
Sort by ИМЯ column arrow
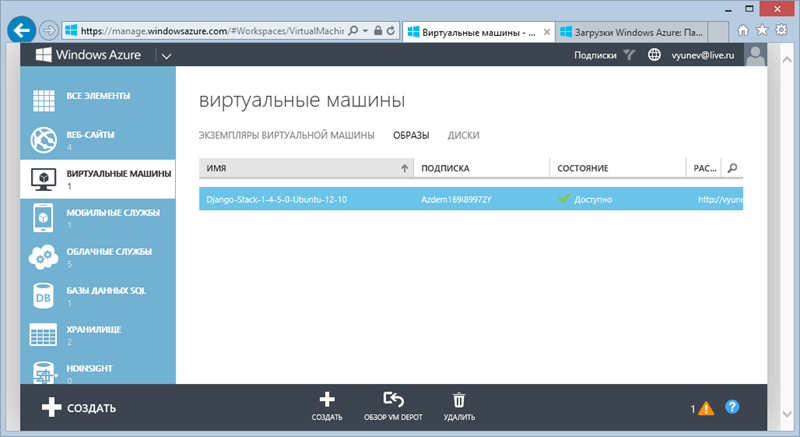pyautogui.click(x=405, y=168)
